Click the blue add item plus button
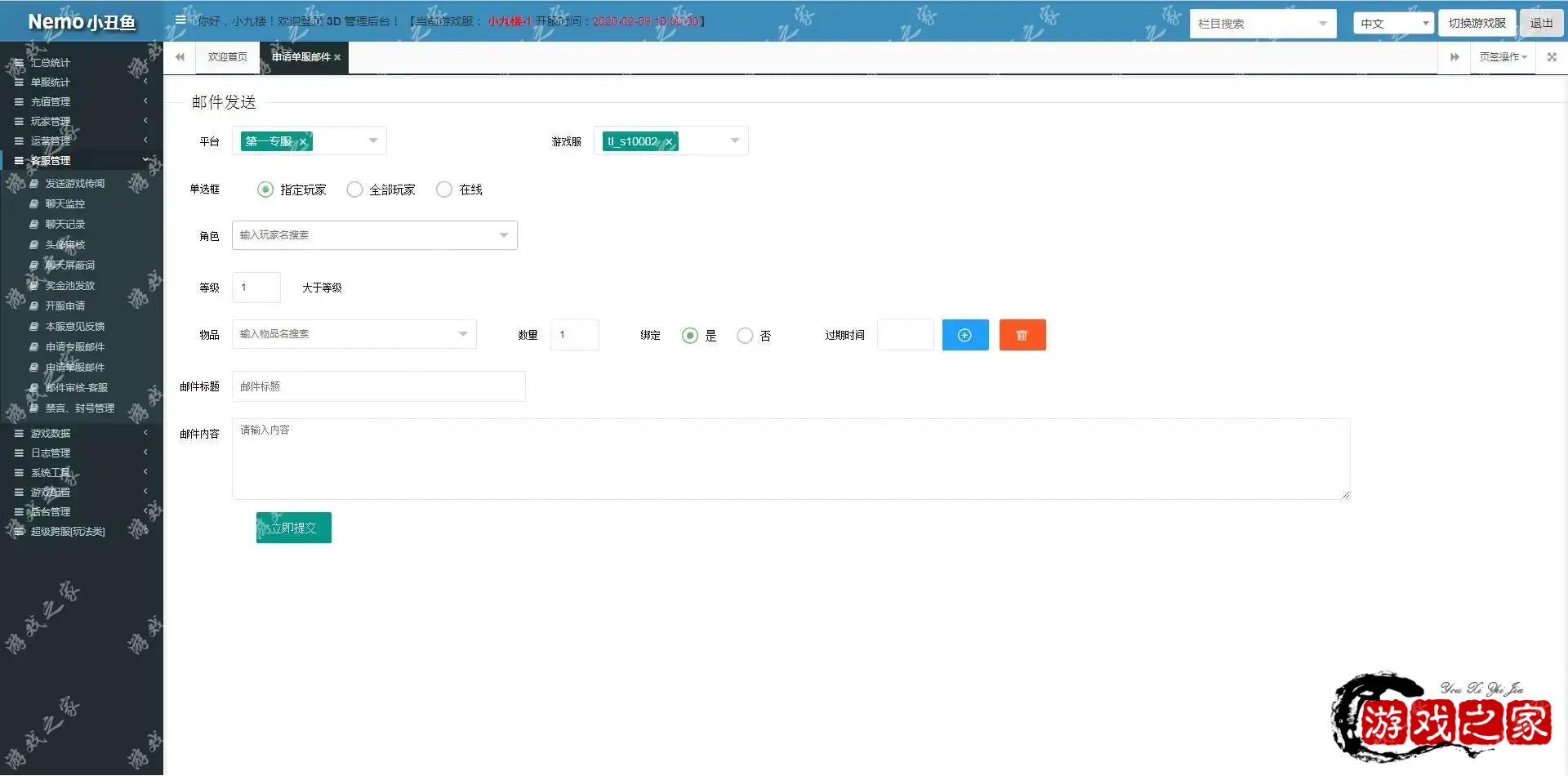The height and width of the screenshot is (776, 1568). [964, 335]
